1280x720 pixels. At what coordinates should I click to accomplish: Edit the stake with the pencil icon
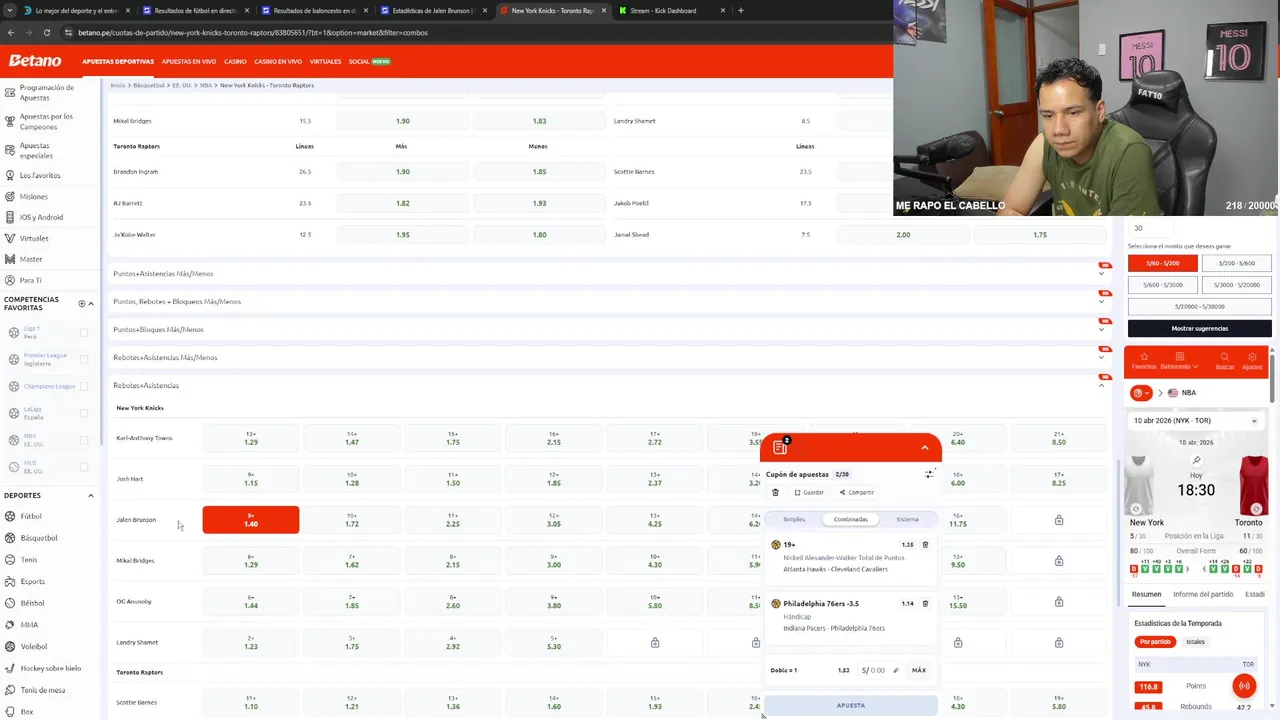[896, 670]
